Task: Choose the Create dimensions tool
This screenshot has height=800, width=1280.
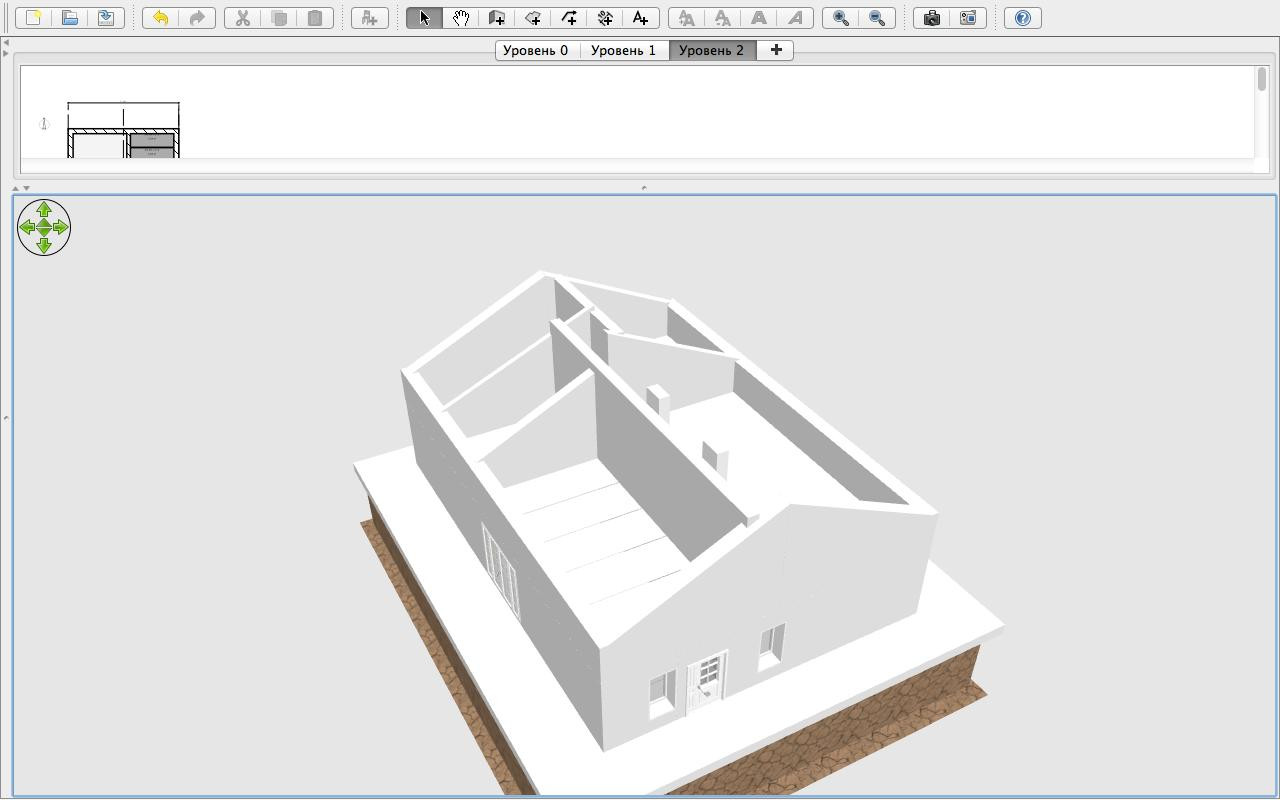Action: coord(605,18)
